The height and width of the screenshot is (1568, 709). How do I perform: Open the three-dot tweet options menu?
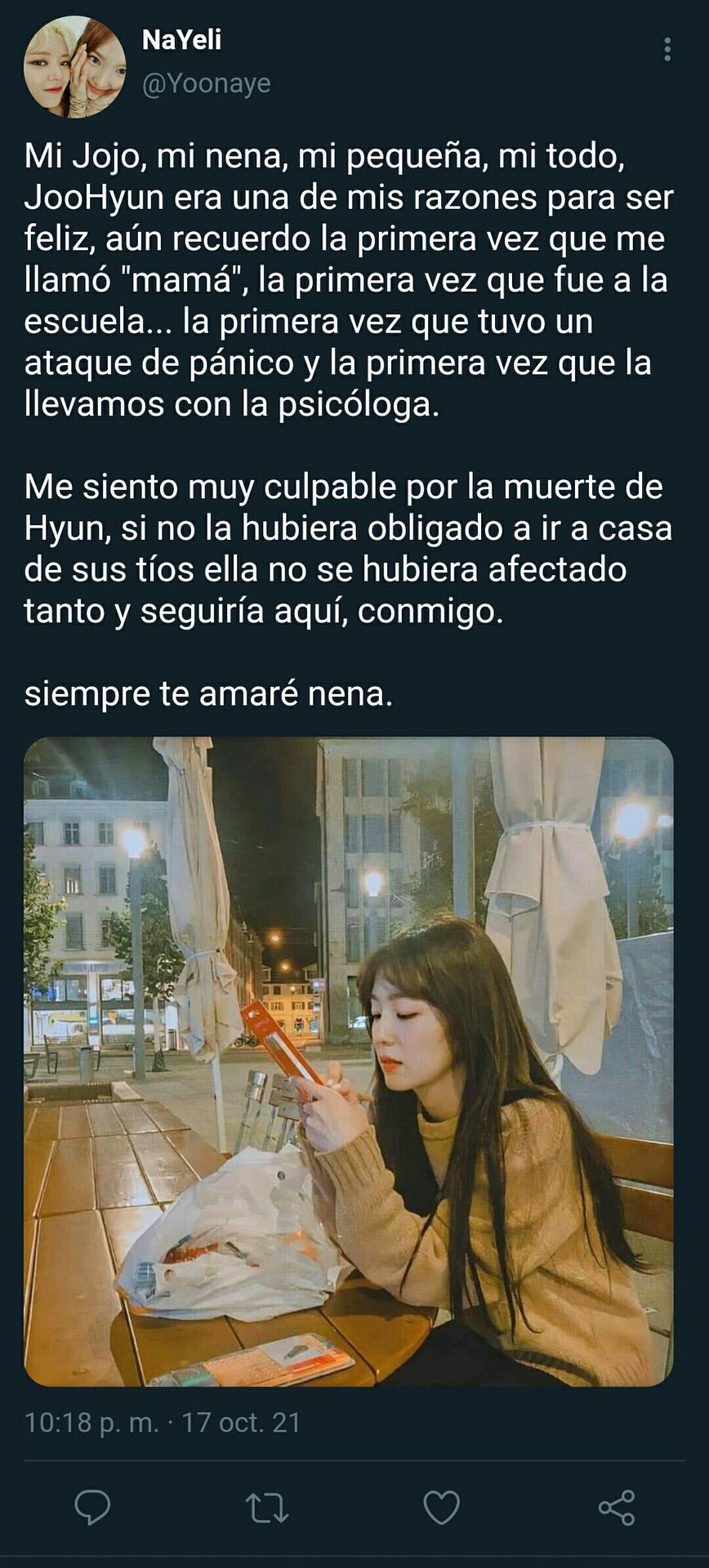667,50
